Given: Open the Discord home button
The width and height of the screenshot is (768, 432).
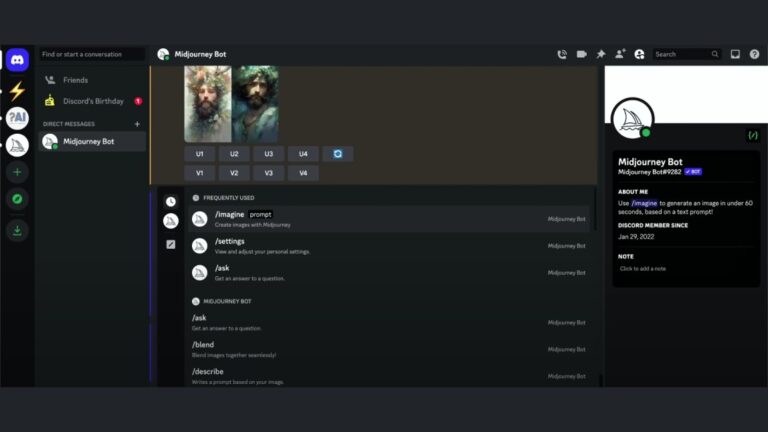Looking at the screenshot, I should (x=17, y=60).
